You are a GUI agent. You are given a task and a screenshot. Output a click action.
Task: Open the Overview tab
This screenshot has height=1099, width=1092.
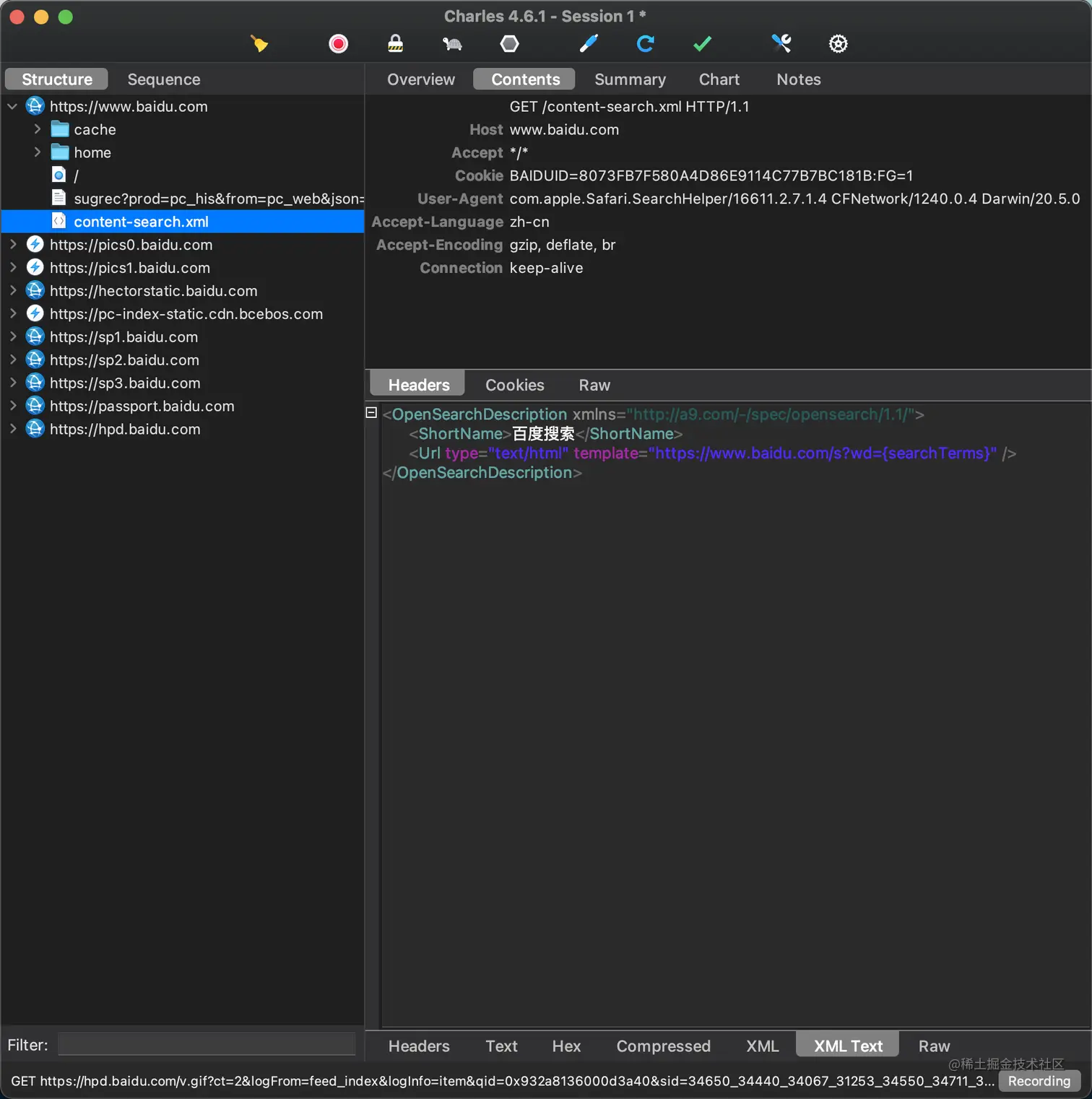pos(421,79)
